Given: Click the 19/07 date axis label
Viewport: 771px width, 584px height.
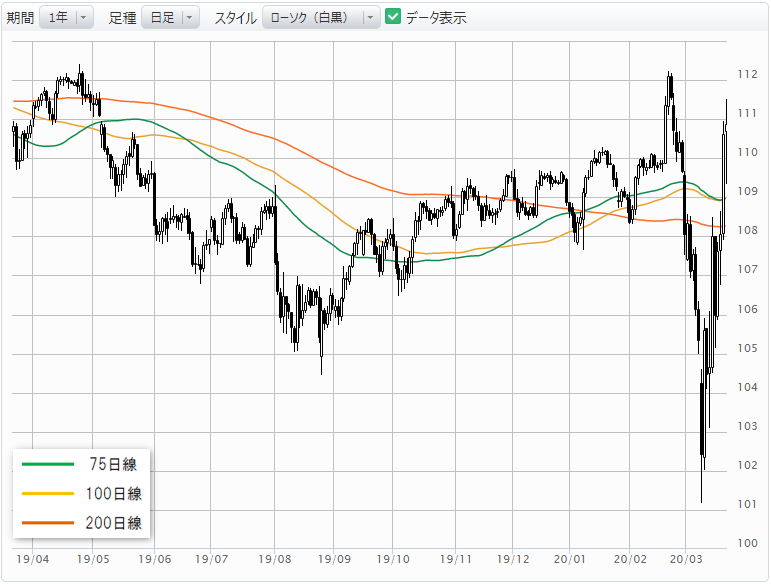Looking at the screenshot, I should pos(211,559).
